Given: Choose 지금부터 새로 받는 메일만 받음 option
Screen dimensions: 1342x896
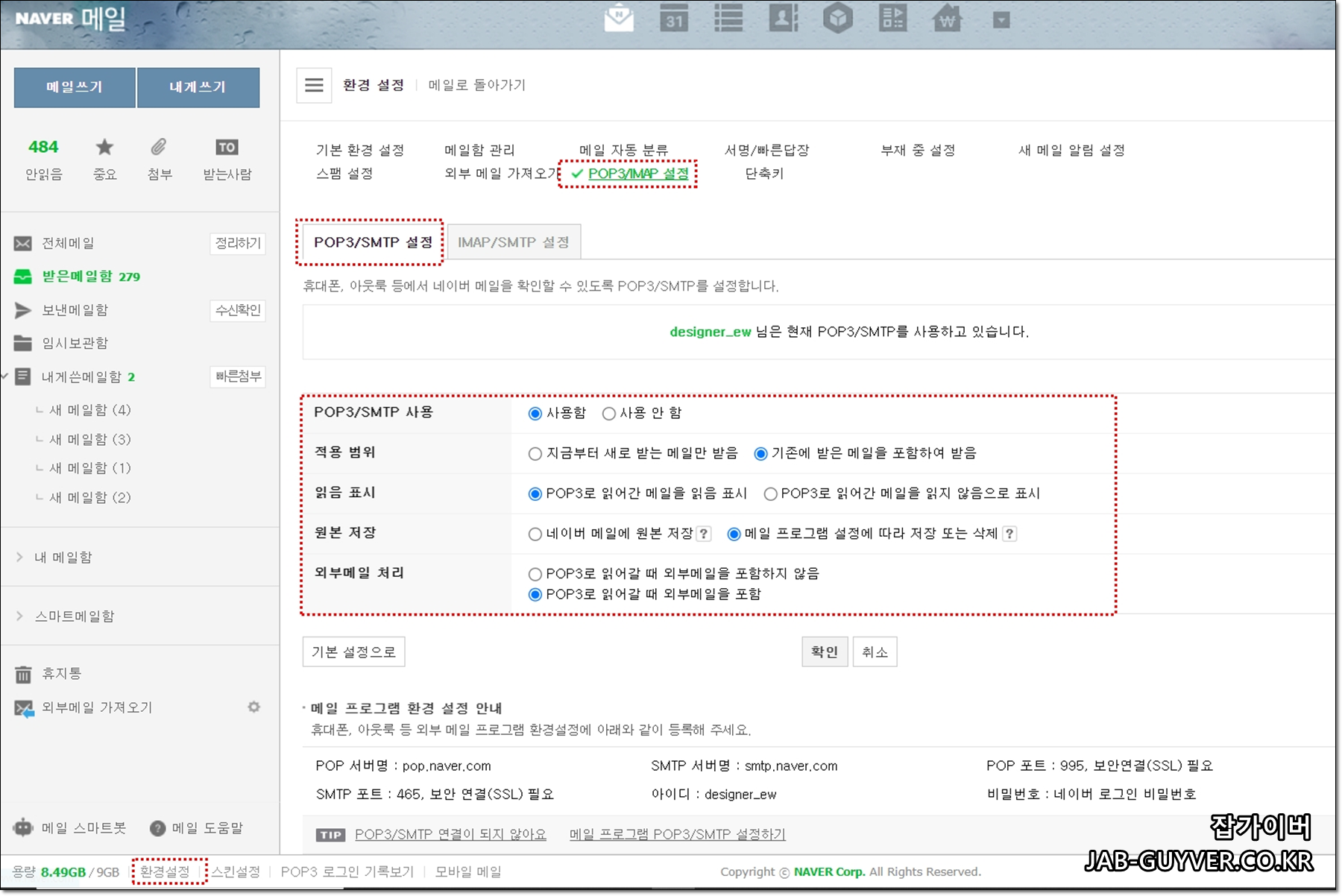Looking at the screenshot, I should point(535,452).
